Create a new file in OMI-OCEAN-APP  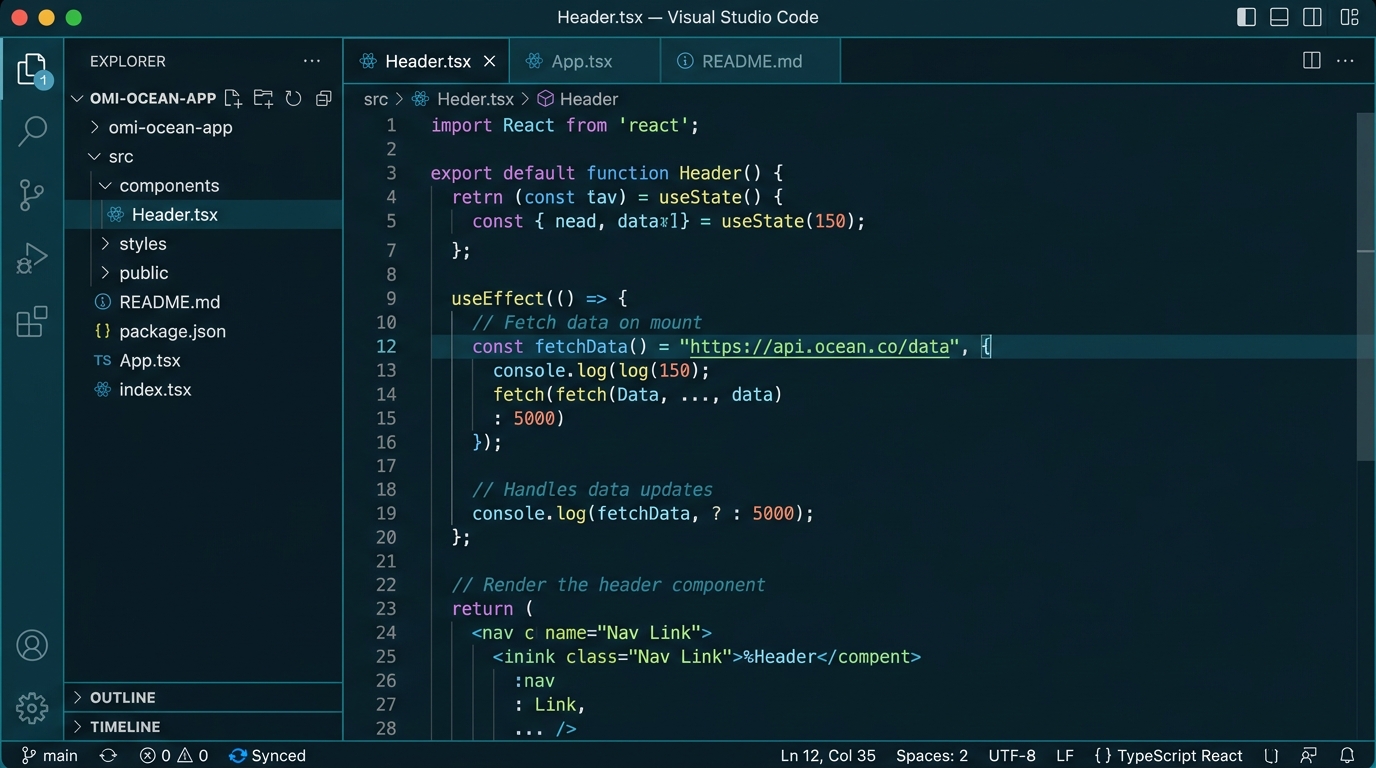coord(233,98)
